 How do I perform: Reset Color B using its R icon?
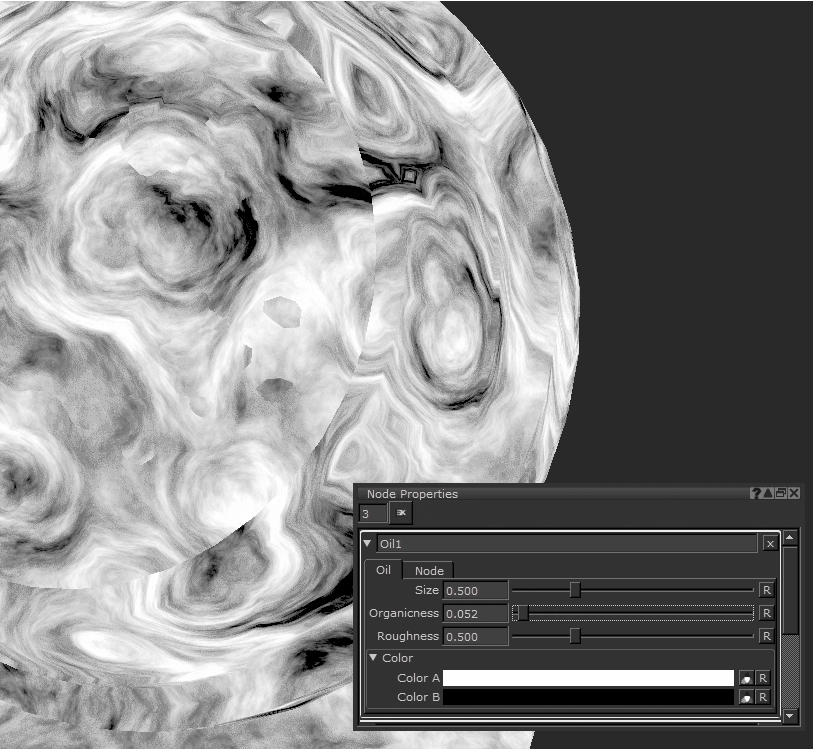click(x=762, y=697)
